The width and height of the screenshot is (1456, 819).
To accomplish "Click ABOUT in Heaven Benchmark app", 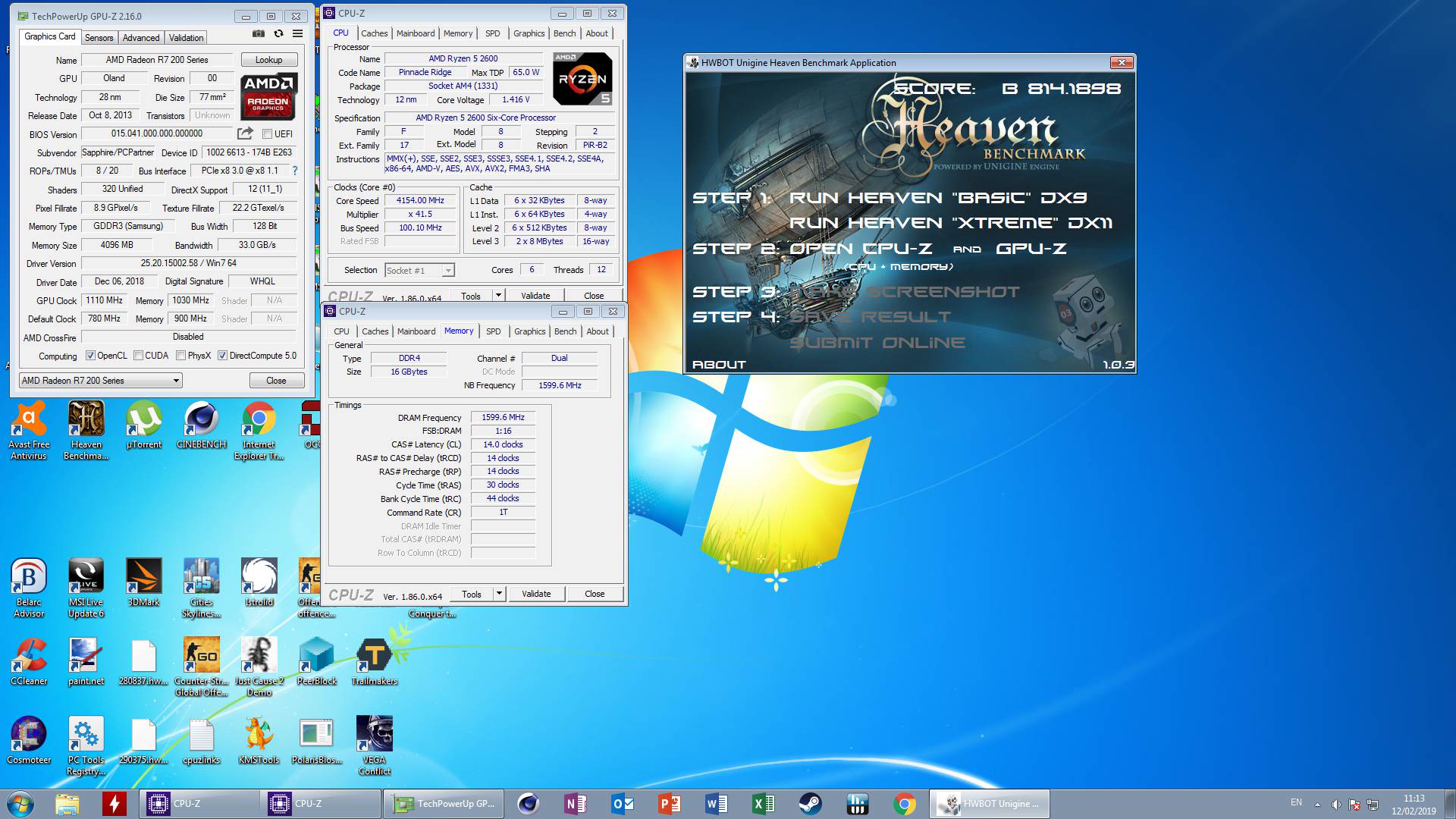I will pos(719,365).
